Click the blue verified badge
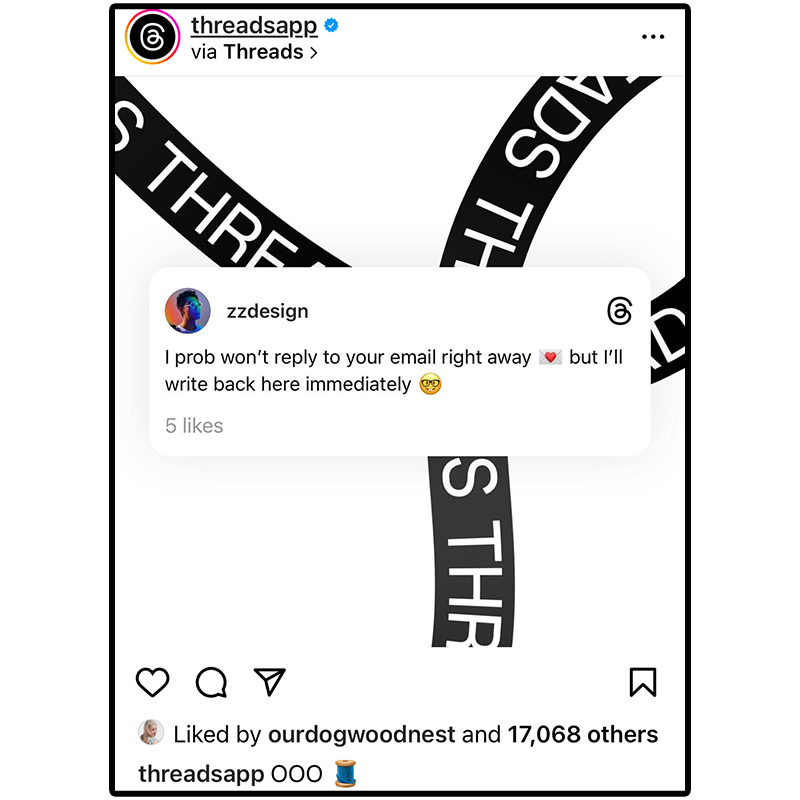This screenshot has height=800, width=800. click(331, 25)
